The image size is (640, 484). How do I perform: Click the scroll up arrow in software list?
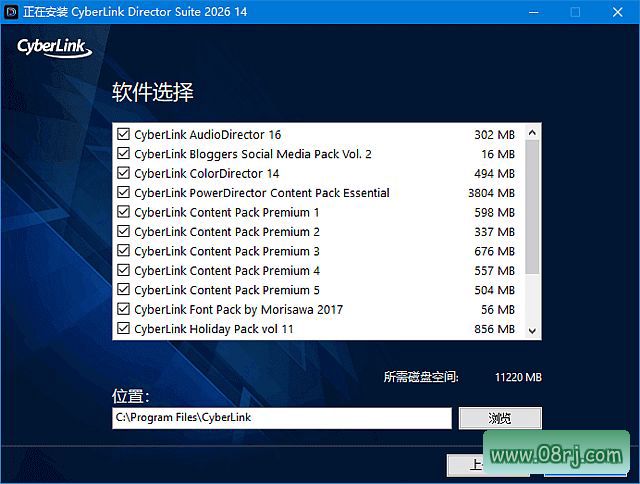pyautogui.click(x=532, y=132)
